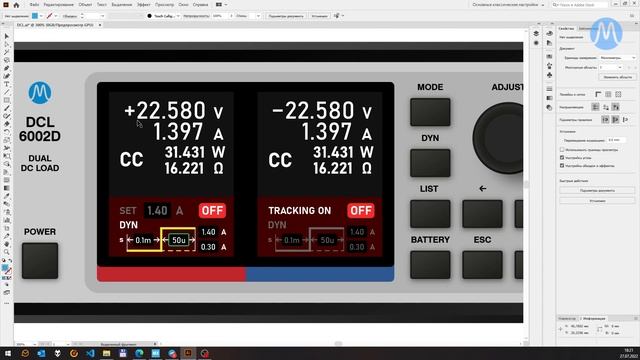The width and height of the screenshot is (640, 360).
Task: Click the blue fill swatch in control bar
Action: coord(35,16)
